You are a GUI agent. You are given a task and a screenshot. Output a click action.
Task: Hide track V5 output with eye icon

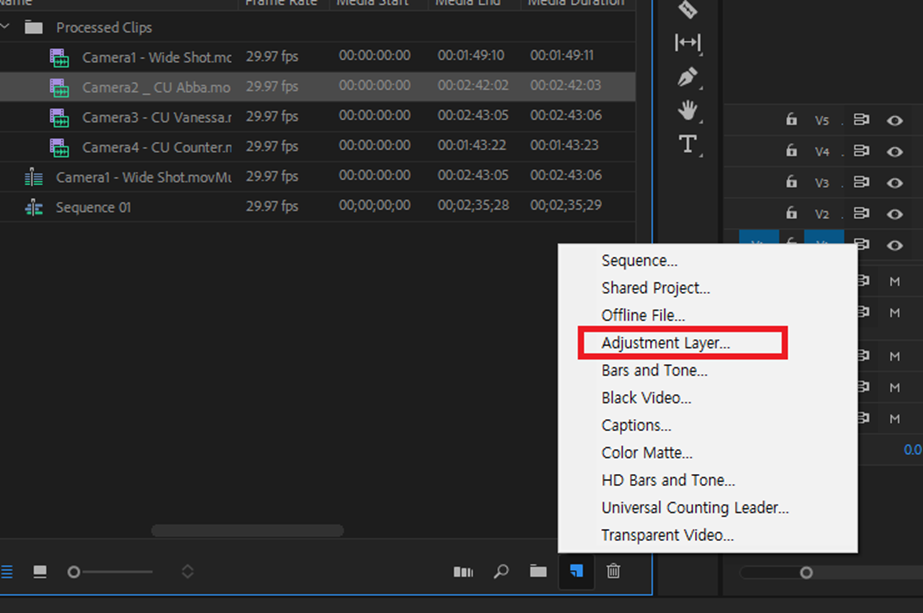[x=895, y=121]
